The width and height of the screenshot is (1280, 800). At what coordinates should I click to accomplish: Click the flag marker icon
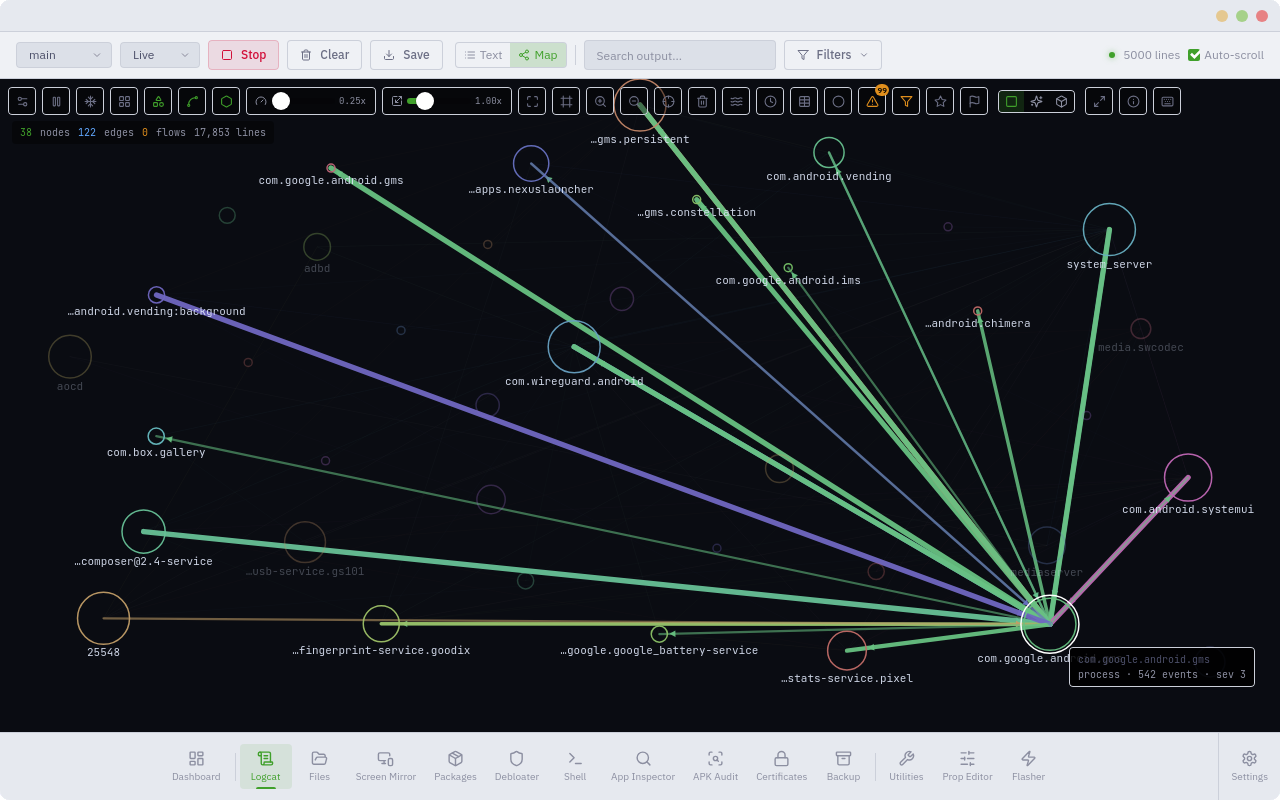(974, 101)
